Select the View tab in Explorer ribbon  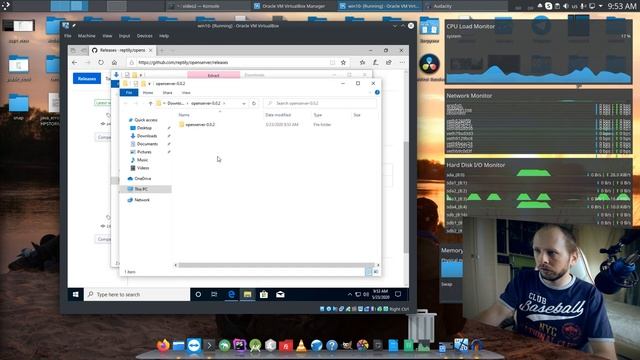click(186, 93)
